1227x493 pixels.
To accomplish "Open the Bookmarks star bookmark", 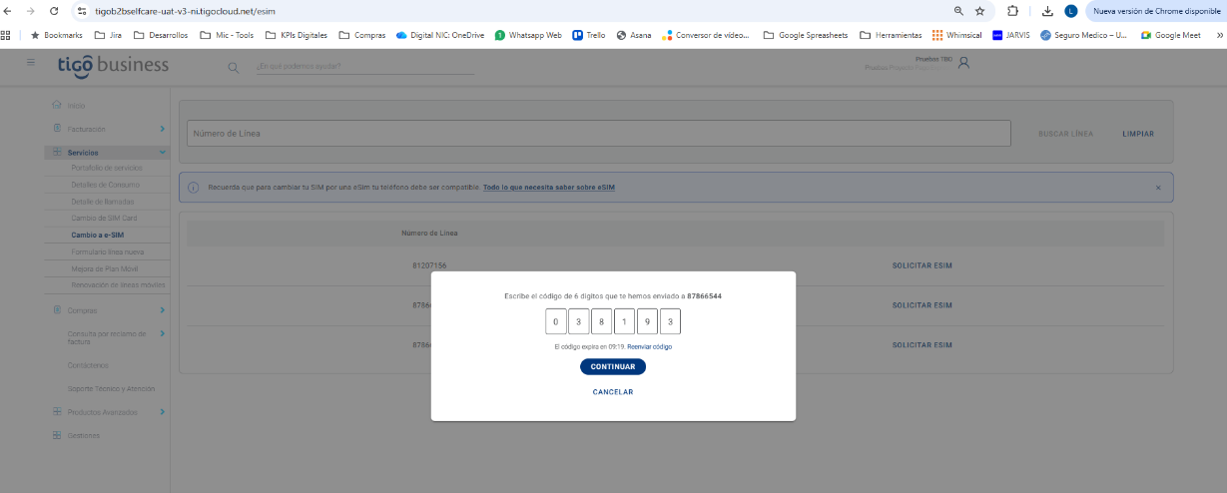I will pyautogui.click(x=57, y=35).
